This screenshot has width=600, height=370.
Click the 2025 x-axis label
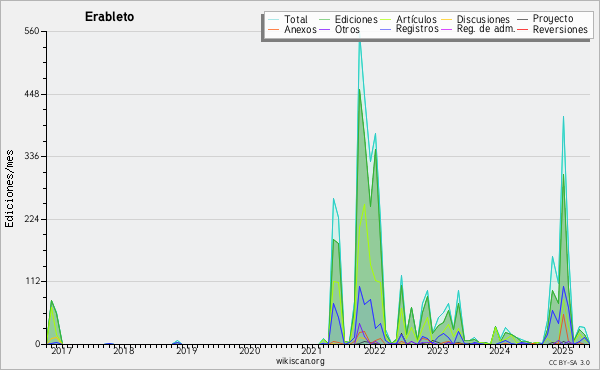[x=562, y=351]
